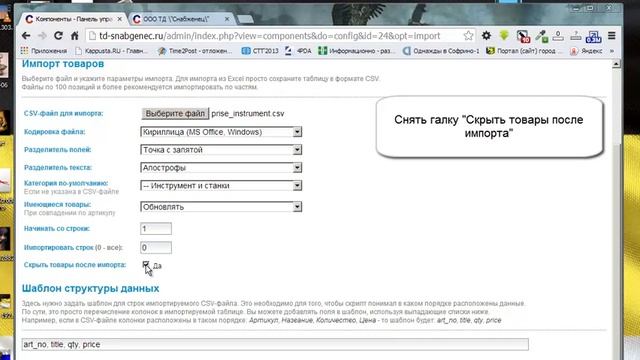Click the template field with art_no, title, qty, price

[x=275, y=344]
